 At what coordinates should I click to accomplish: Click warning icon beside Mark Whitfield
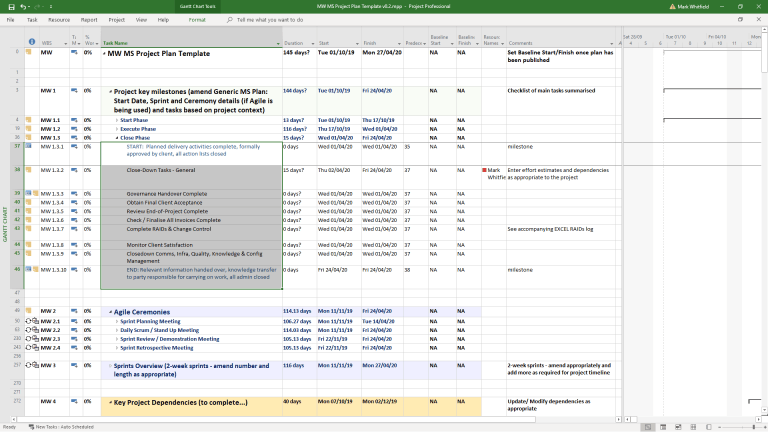pos(672,7)
